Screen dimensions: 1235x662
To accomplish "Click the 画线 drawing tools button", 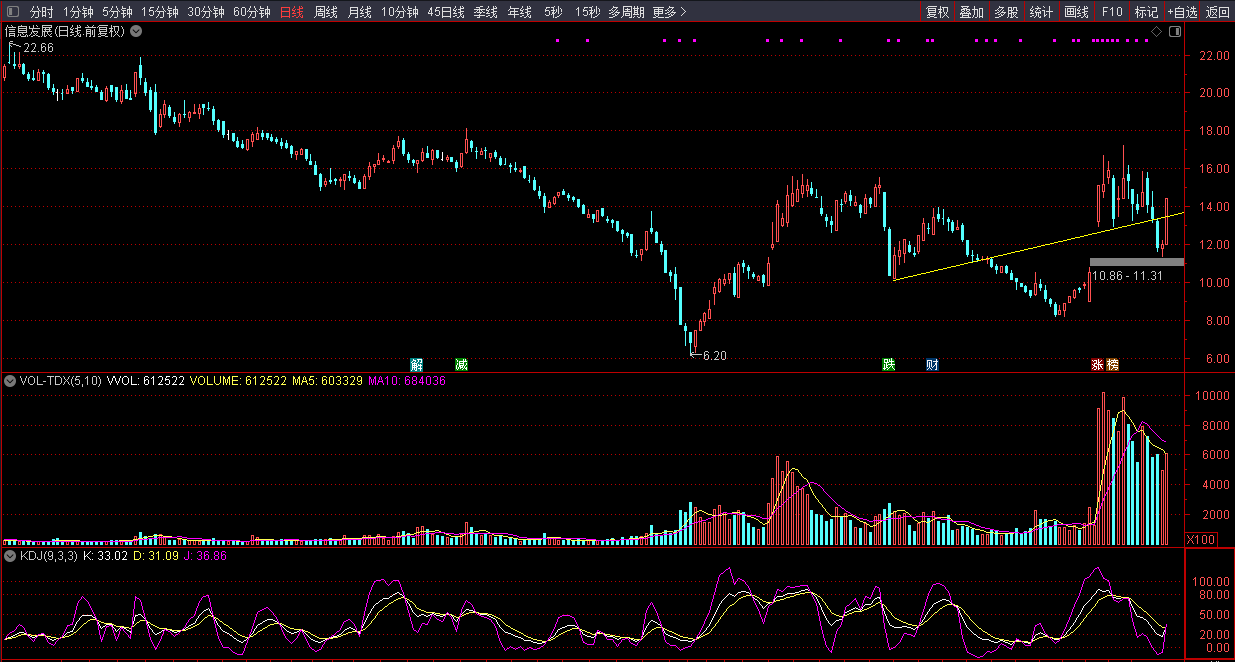I will 1076,12.
